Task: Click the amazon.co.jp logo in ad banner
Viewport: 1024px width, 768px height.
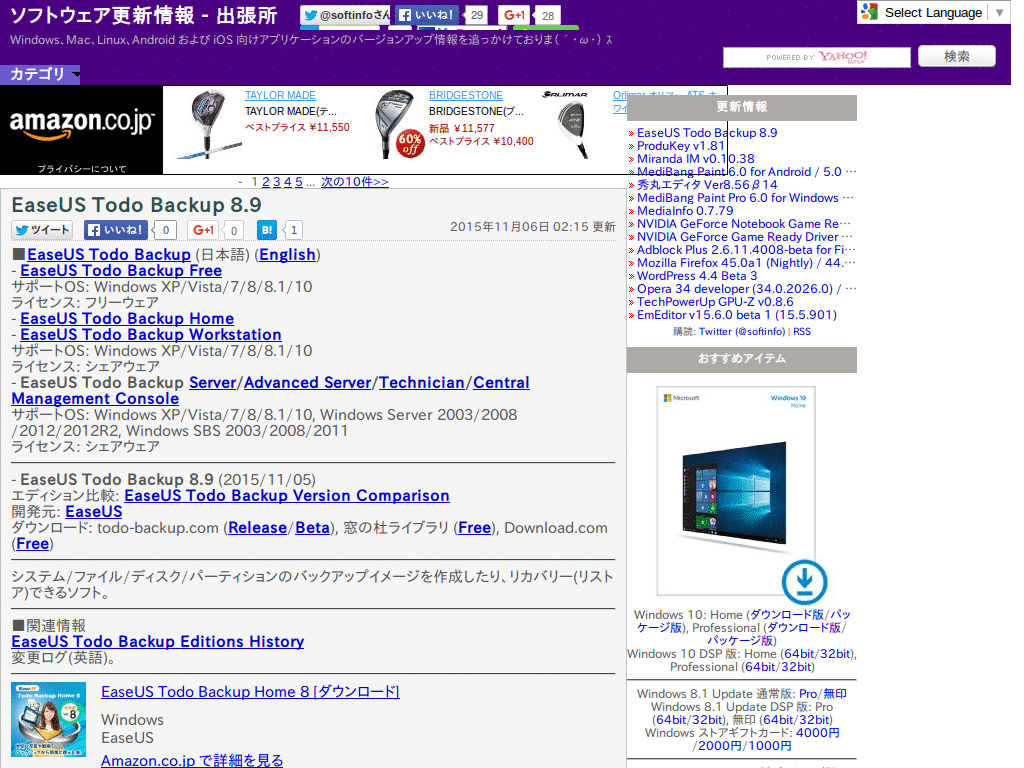Action: [82, 123]
